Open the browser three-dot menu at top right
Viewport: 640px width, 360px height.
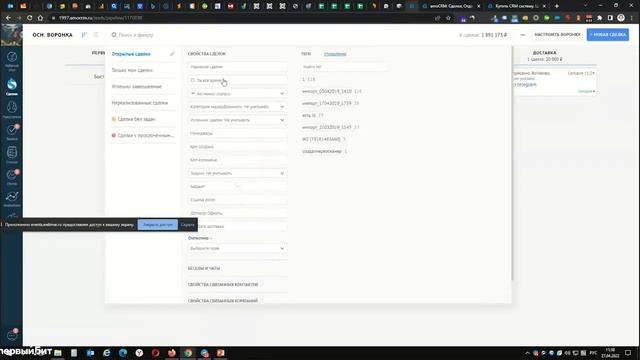(x=632, y=18)
